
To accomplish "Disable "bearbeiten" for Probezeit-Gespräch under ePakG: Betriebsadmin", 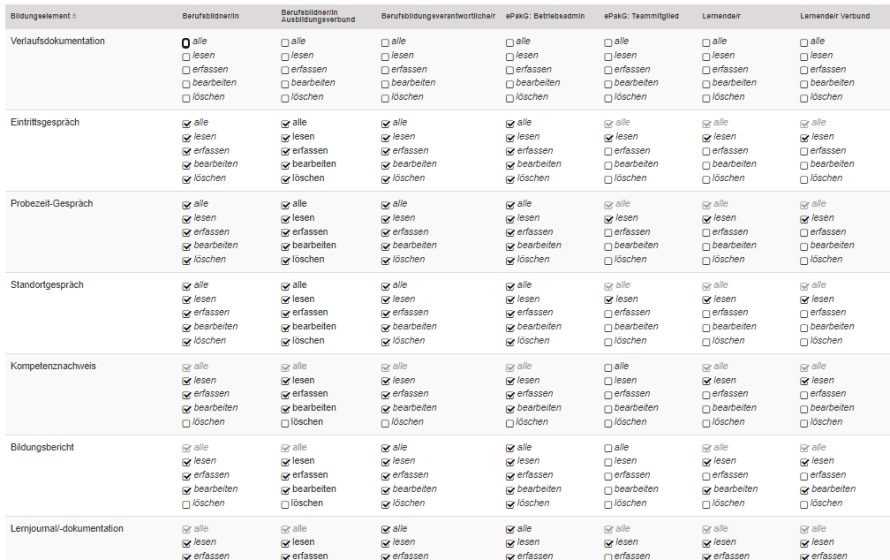I will [511, 247].
